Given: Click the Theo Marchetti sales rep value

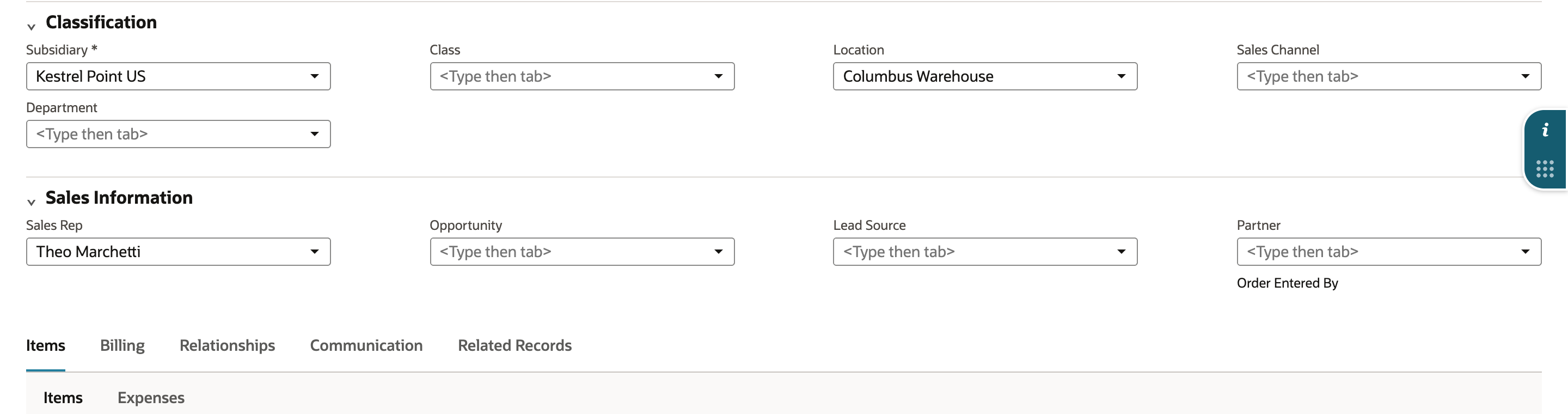Looking at the screenshot, I should point(88,252).
